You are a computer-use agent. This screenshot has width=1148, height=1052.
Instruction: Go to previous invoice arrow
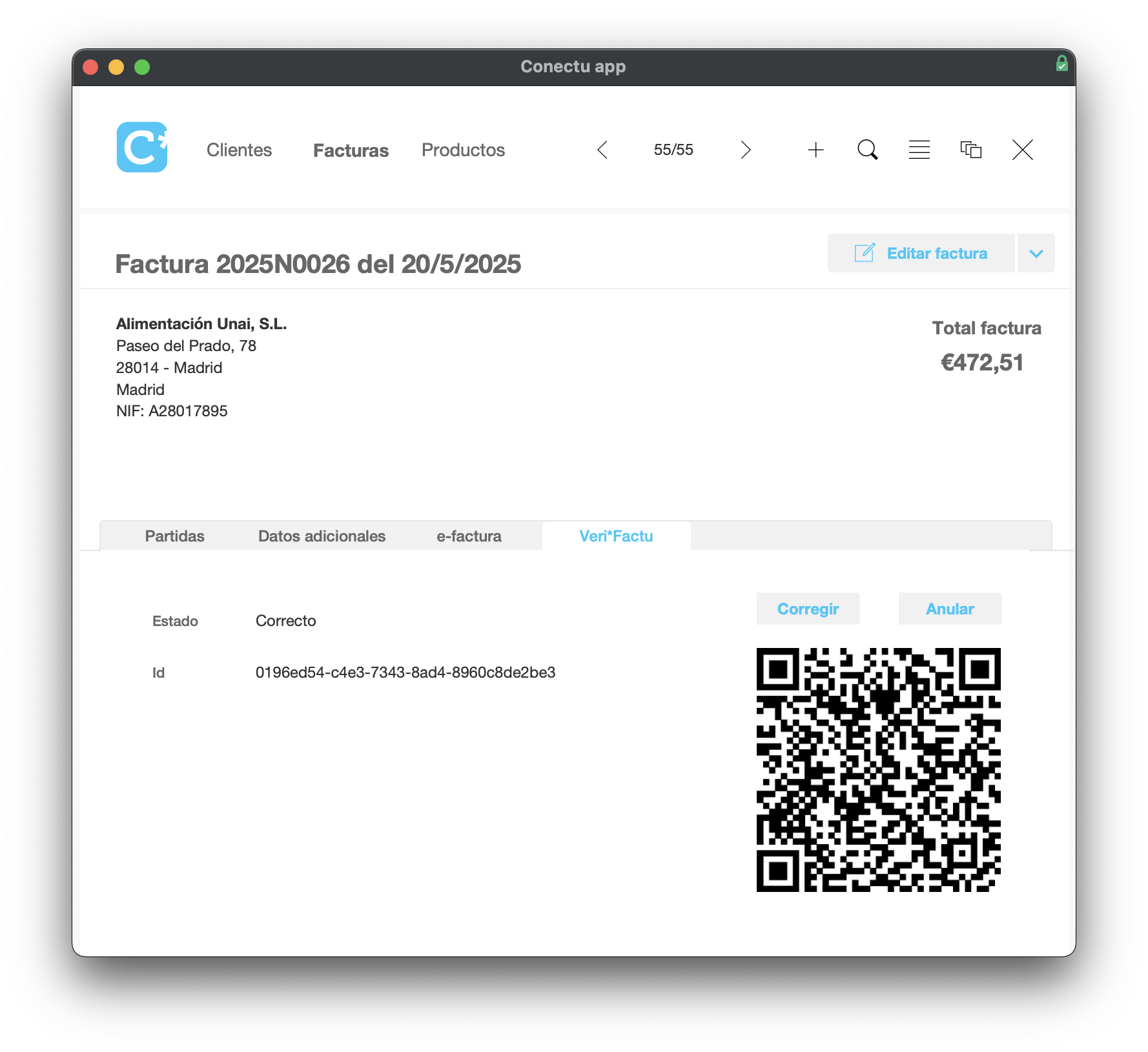coord(602,150)
